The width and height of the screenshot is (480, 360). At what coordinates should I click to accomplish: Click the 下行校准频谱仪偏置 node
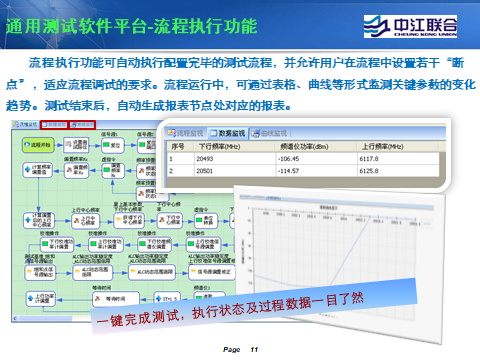(155, 245)
